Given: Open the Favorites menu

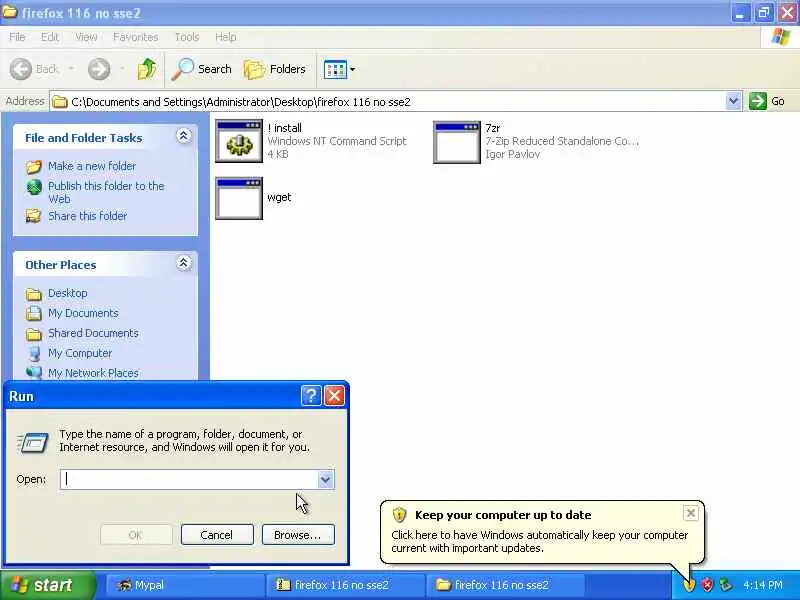Looking at the screenshot, I should (x=135, y=37).
